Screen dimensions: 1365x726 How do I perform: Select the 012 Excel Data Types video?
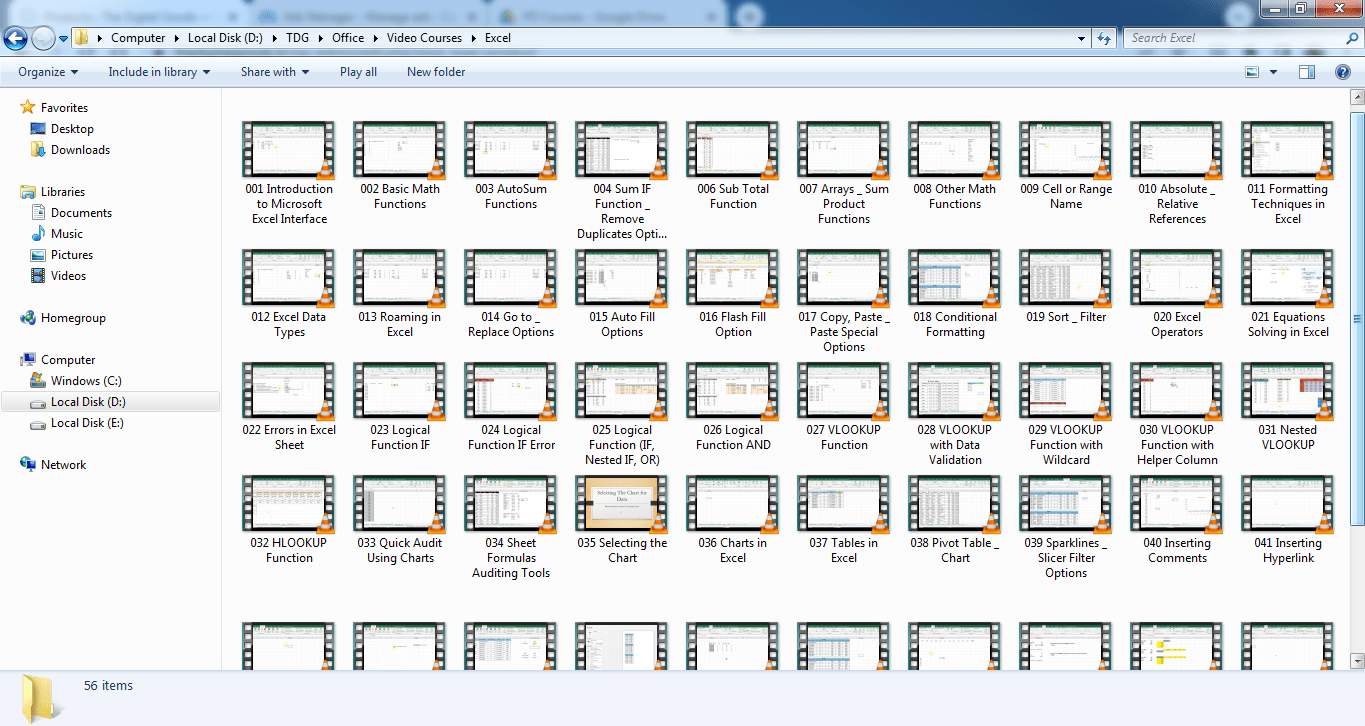(x=289, y=294)
